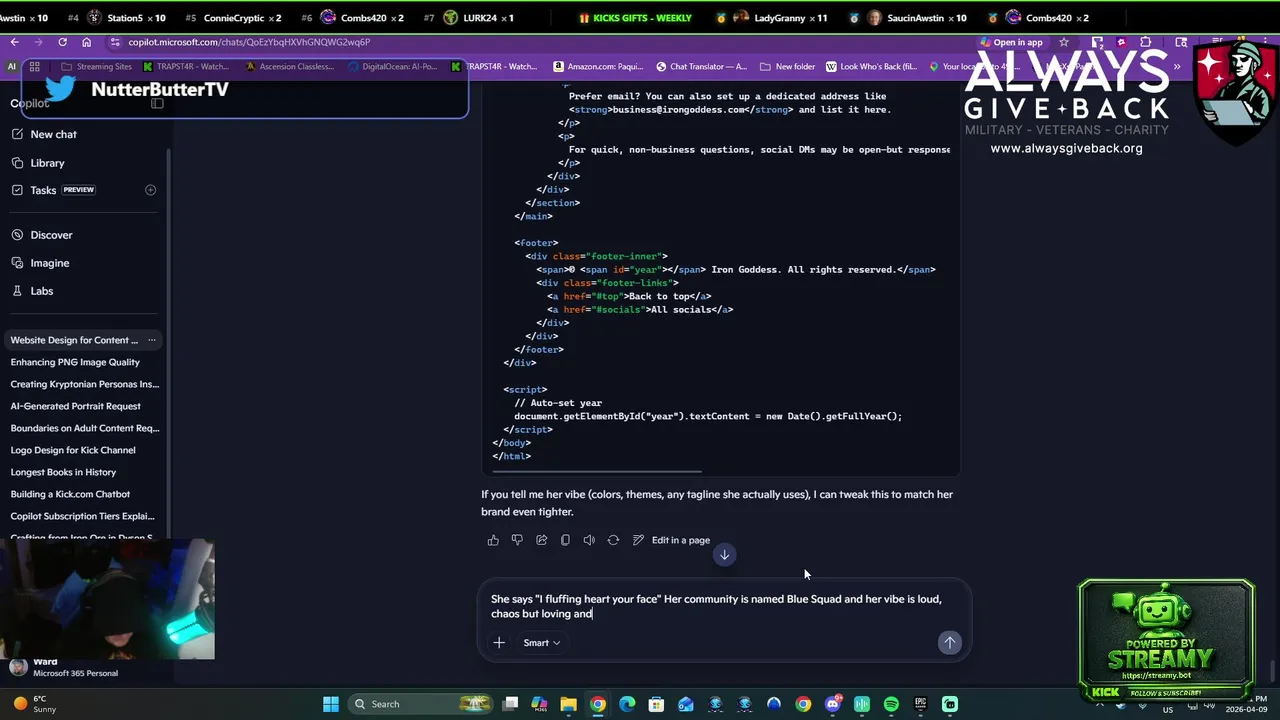Jump to bottom with the down-arrow button

[724, 555]
